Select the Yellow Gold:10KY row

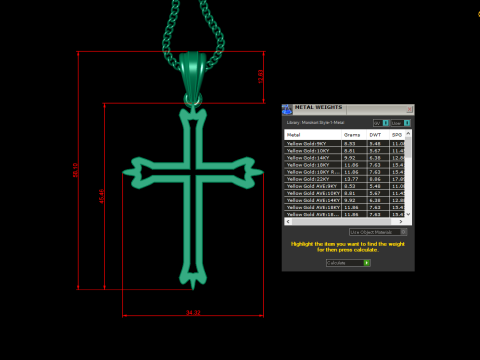pos(344,151)
